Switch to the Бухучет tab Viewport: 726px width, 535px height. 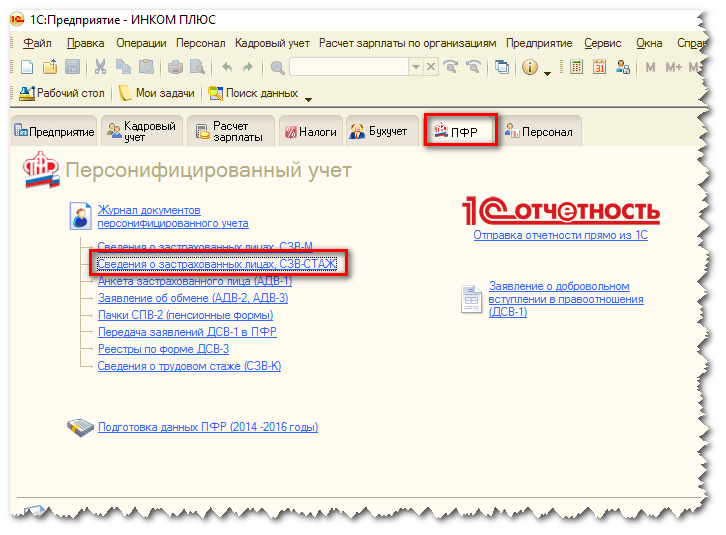pyautogui.click(x=382, y=131)
